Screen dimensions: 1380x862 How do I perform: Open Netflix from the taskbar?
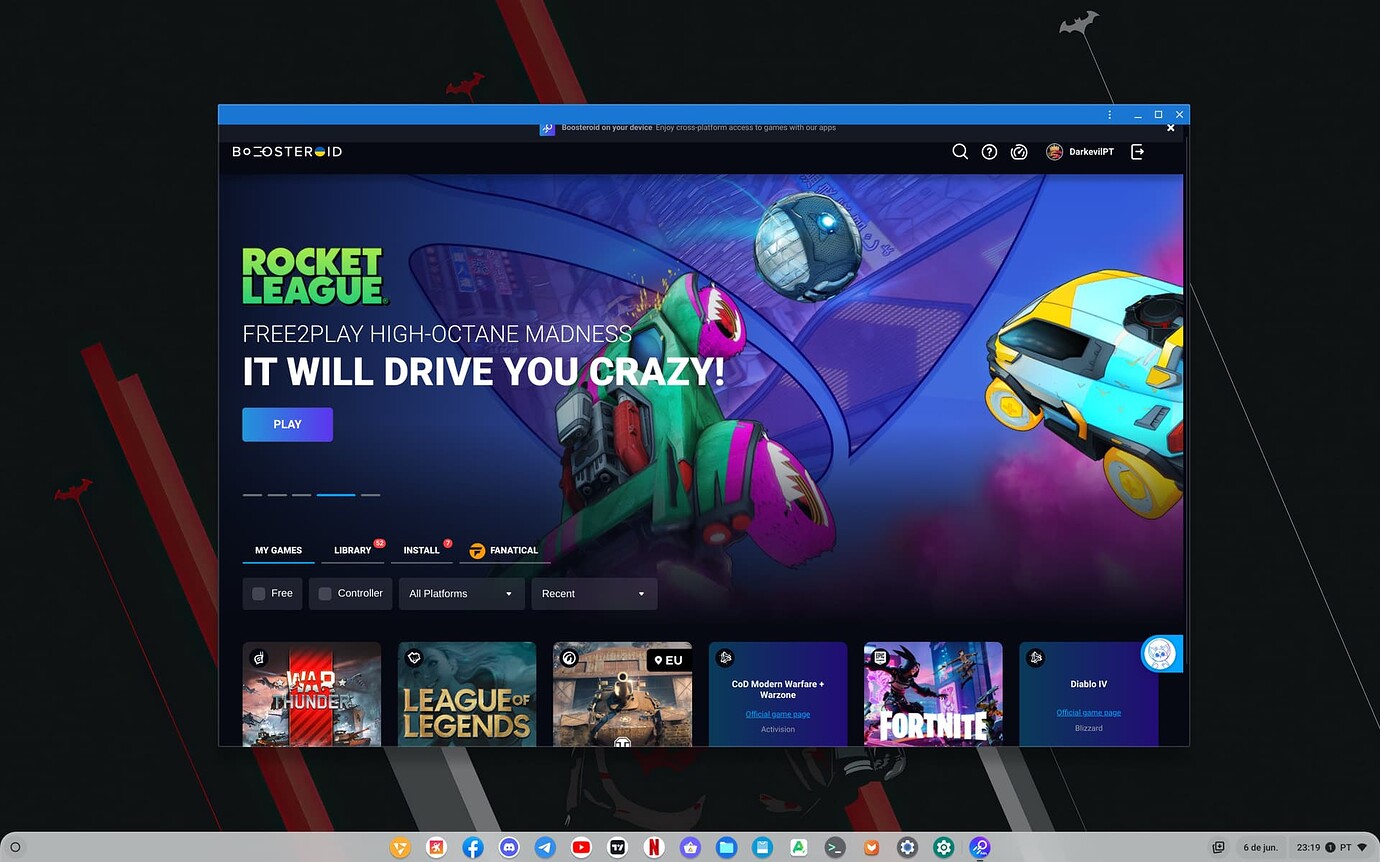(654, 847)
